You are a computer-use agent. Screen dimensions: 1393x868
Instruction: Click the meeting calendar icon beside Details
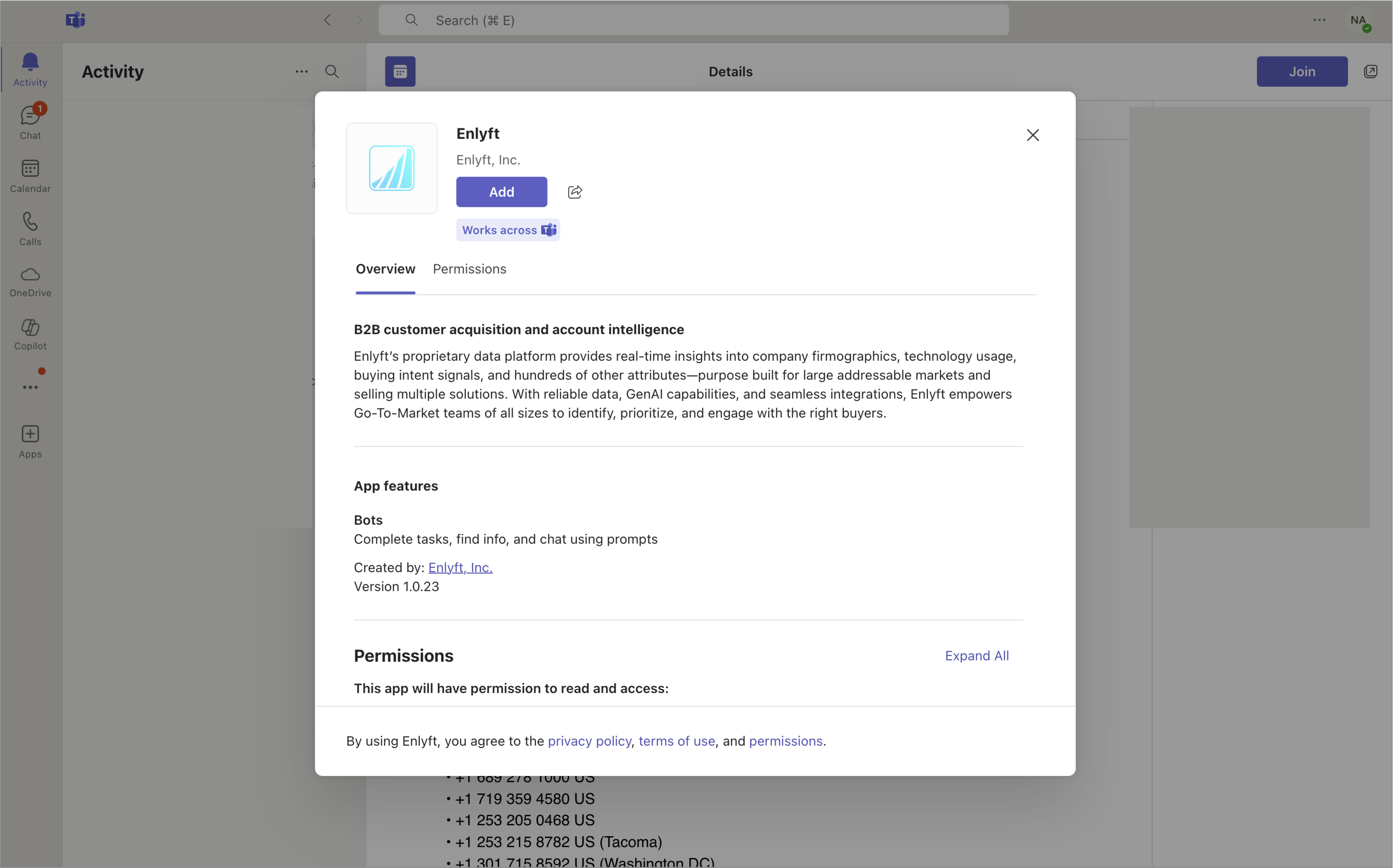(400, 72)
